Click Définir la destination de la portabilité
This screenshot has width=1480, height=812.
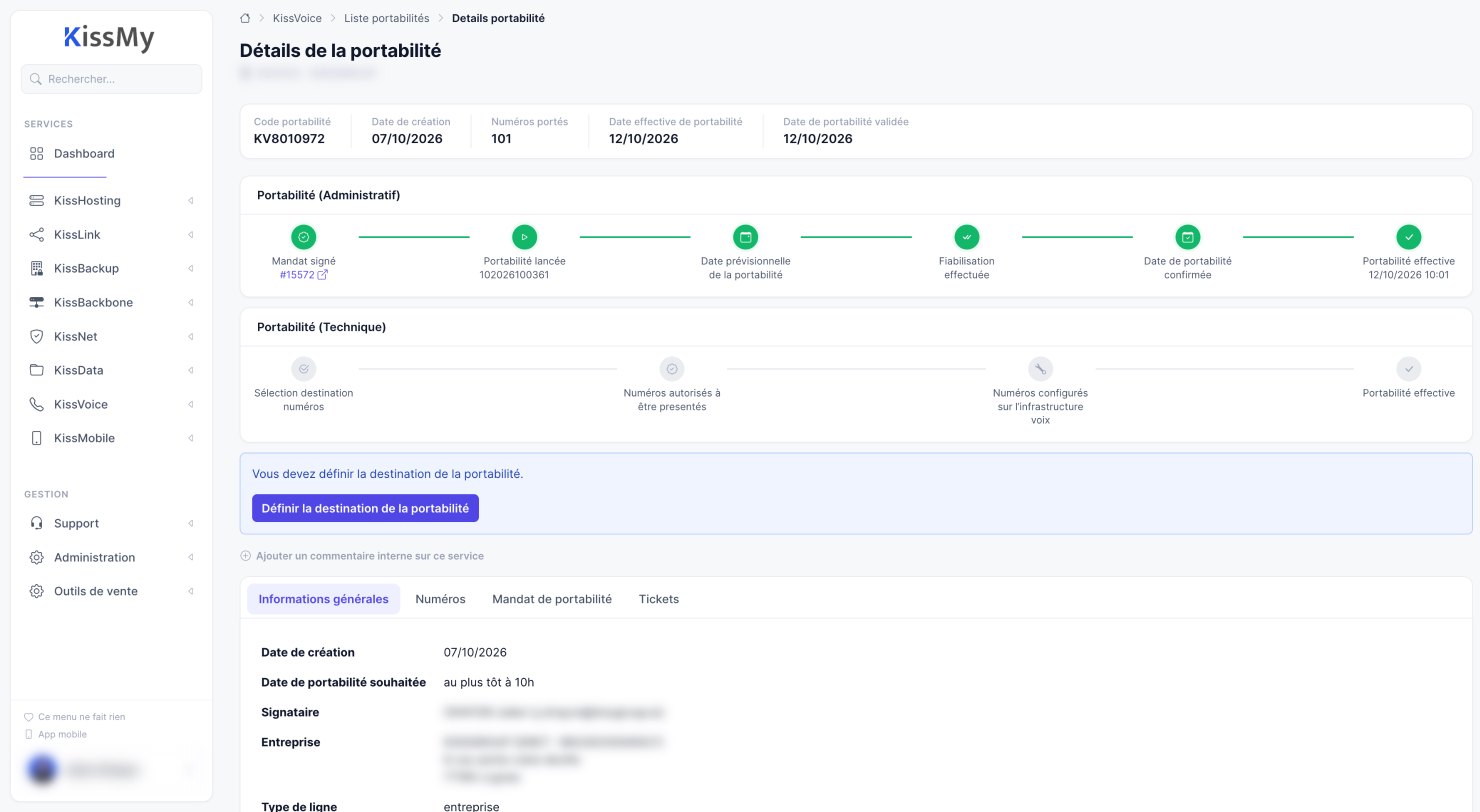coord(365,508)
